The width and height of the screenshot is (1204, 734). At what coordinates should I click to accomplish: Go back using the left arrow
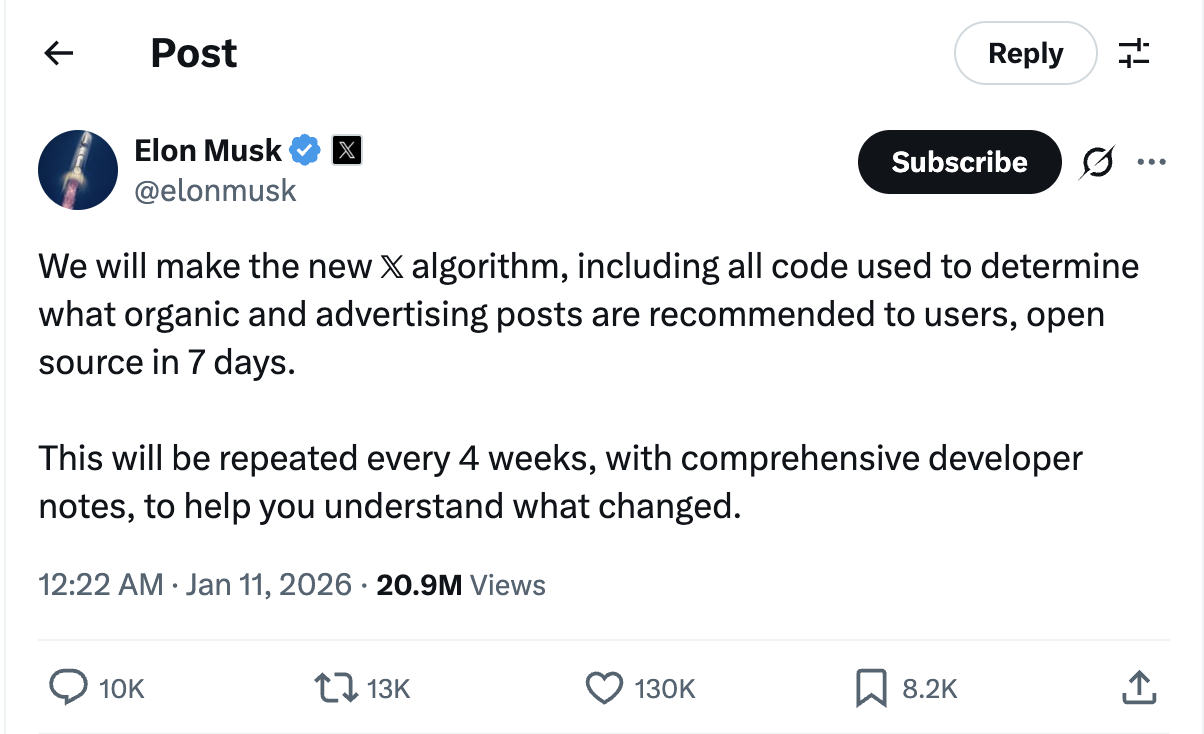coord(60,53)
